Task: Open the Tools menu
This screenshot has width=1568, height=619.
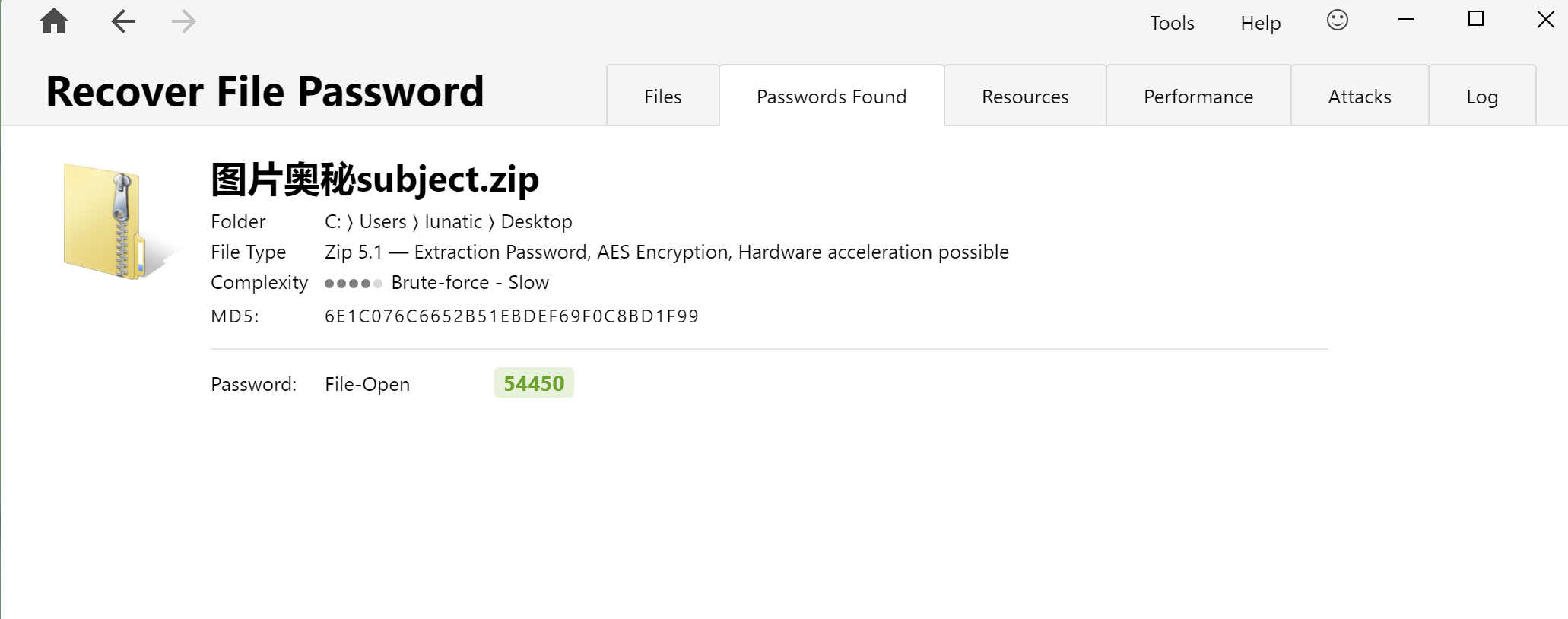Action: click(1172, 23)
